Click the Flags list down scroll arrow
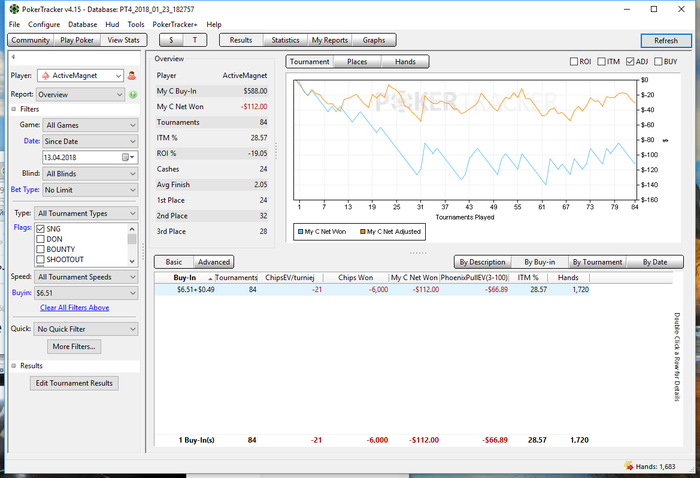This screenshot has height=478, width=700. point(132,261)
